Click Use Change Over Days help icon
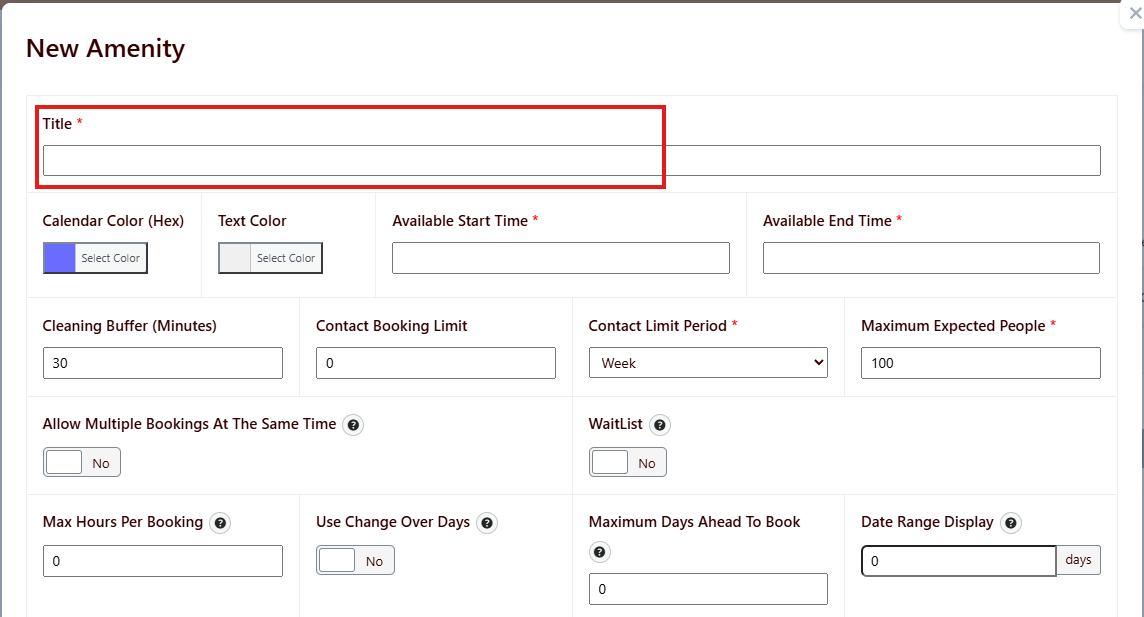 tap(487, 523)
